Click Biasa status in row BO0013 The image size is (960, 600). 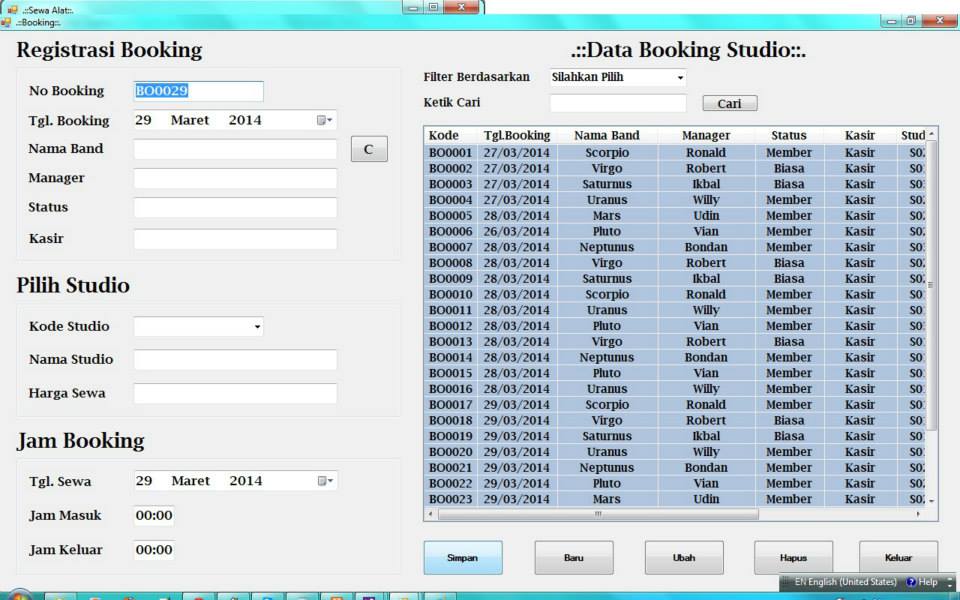pyautogui.click(x=789, y=342)
